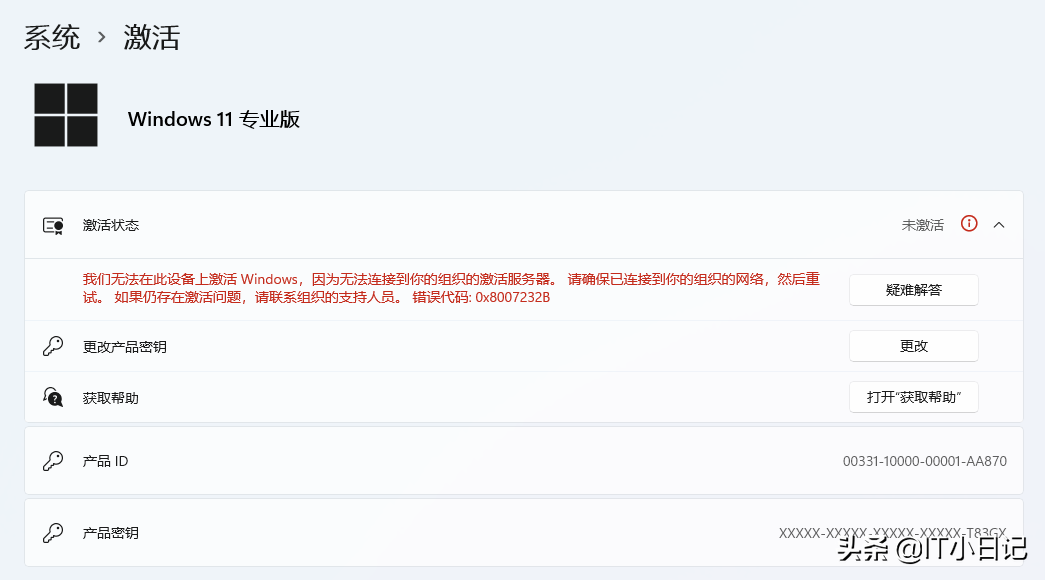The height and width of the screenshot is (580, 1045).
Task: Click the key icon beside 产品密钥
Action: point(53,533)
